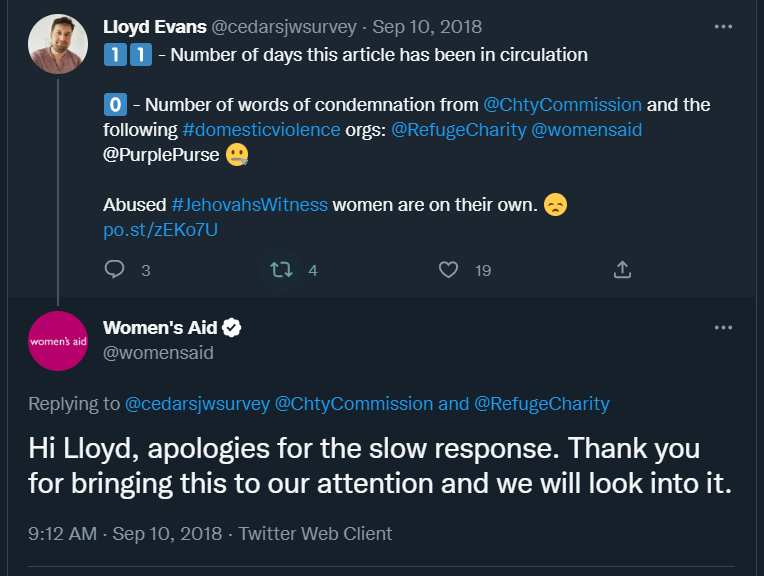Open the po.st/zEKo7U link
764x576 pixels.
(160, 230)
